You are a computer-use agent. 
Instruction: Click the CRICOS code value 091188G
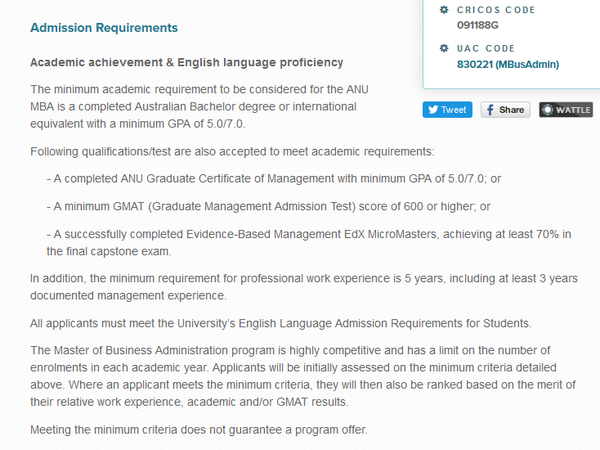pos(478,25)
